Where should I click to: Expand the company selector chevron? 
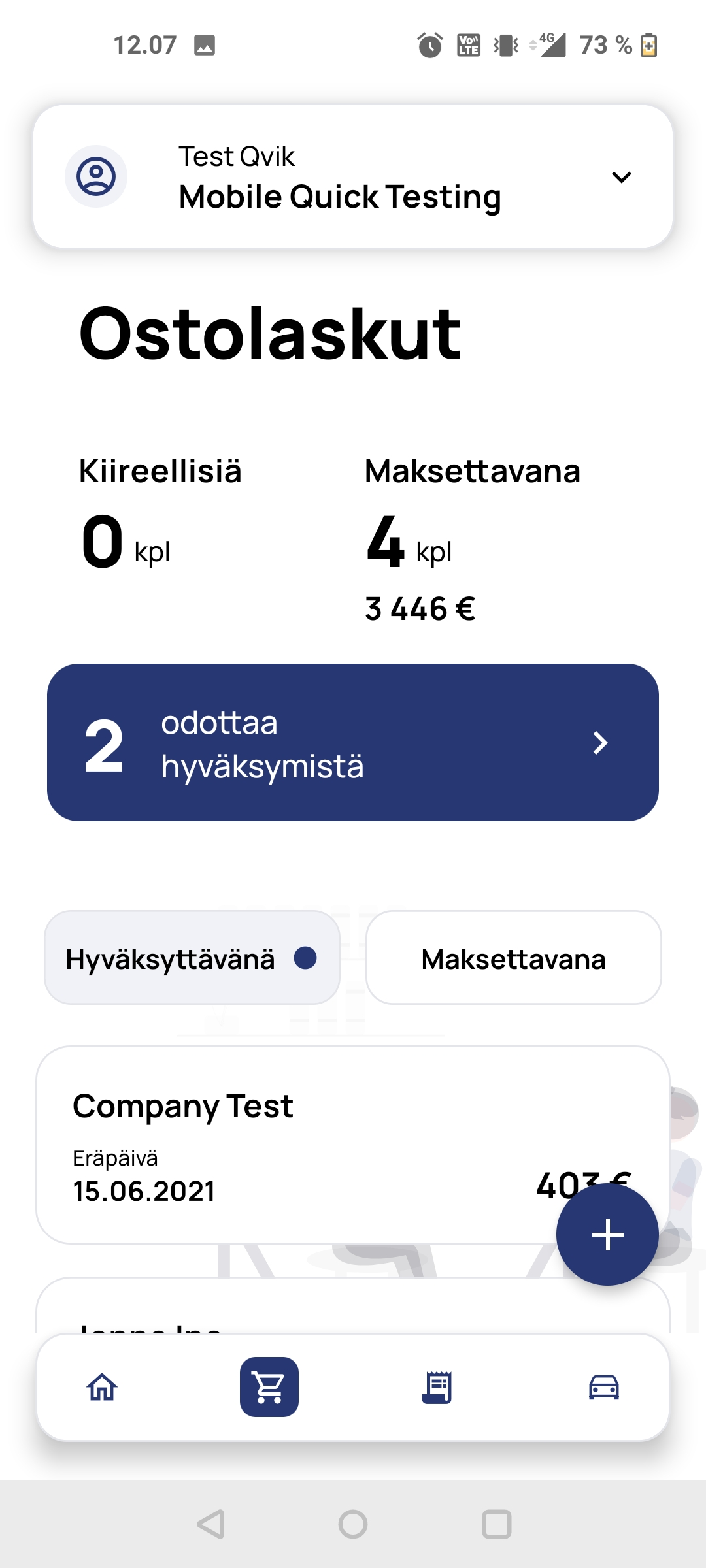coord(621,177)
